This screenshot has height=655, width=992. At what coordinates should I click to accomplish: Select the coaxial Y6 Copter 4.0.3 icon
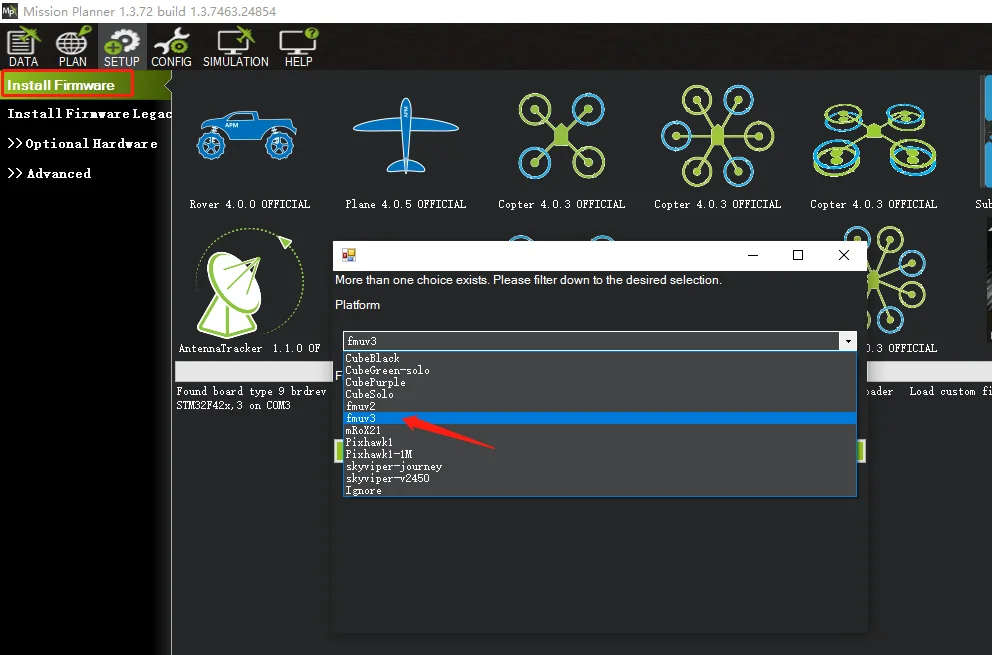pyautogui.click(x=874, y=140)
